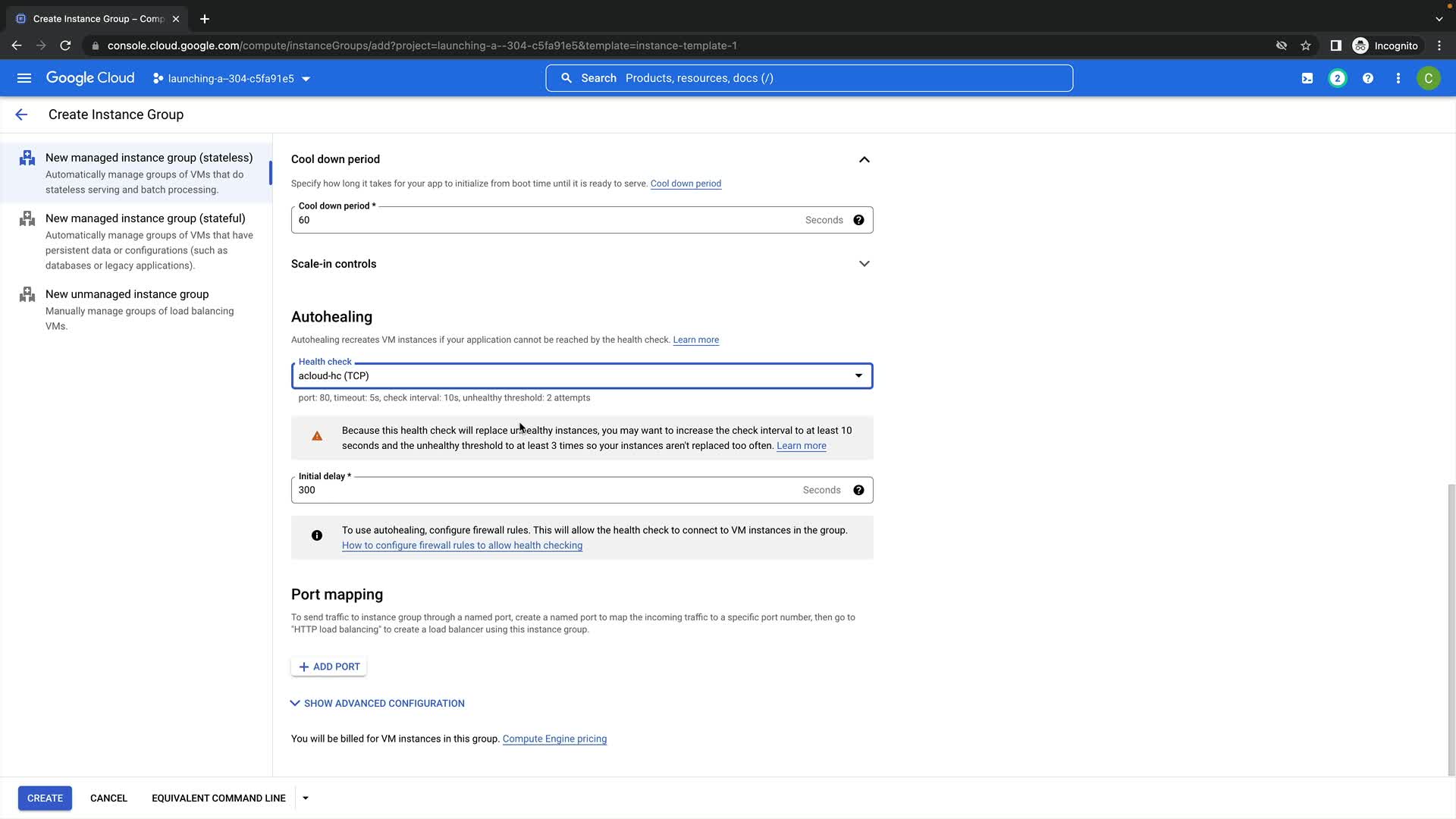Expand the Scale-in controls section

[x=864, y=264]
